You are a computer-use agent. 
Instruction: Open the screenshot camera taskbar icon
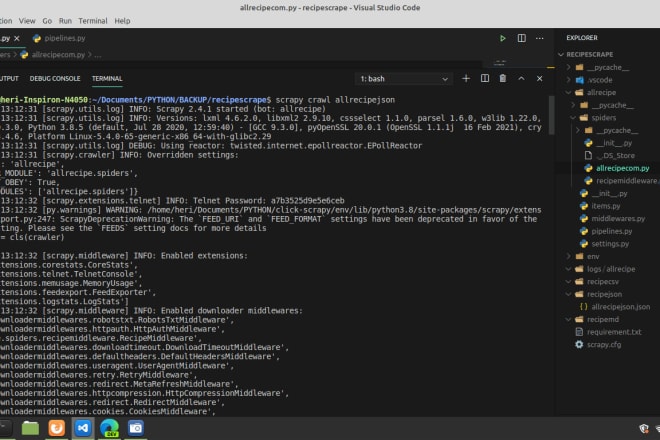(x=136, y=428)
